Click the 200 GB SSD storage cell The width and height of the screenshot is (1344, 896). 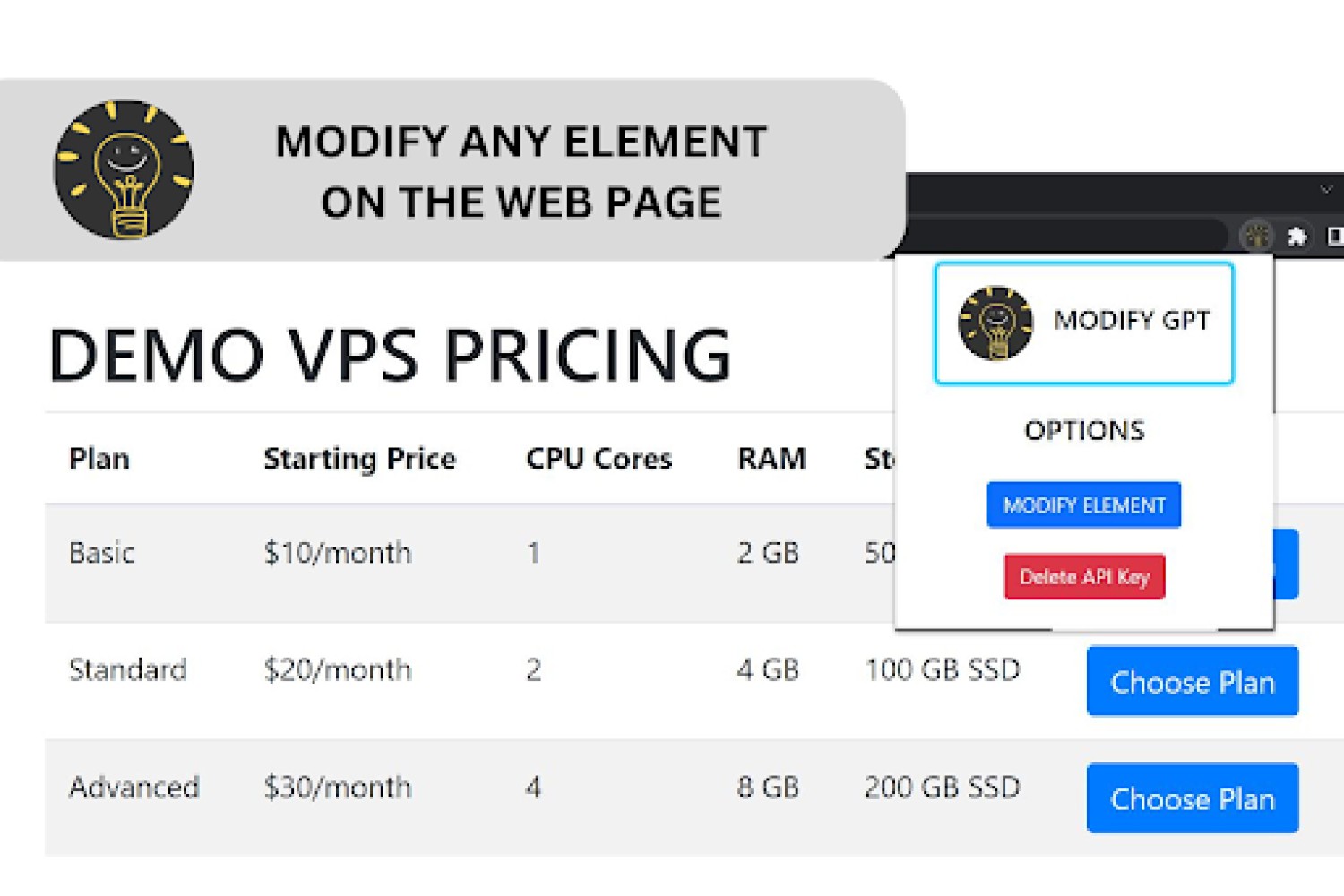pyautogui.click(x=943, y=787)
